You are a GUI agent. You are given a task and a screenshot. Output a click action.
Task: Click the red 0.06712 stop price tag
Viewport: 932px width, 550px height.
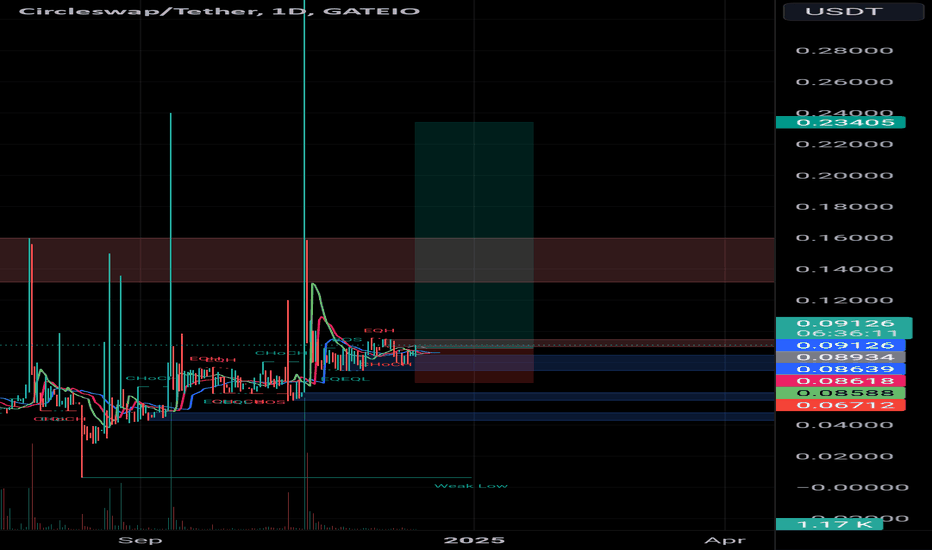(x=840, y=405)
